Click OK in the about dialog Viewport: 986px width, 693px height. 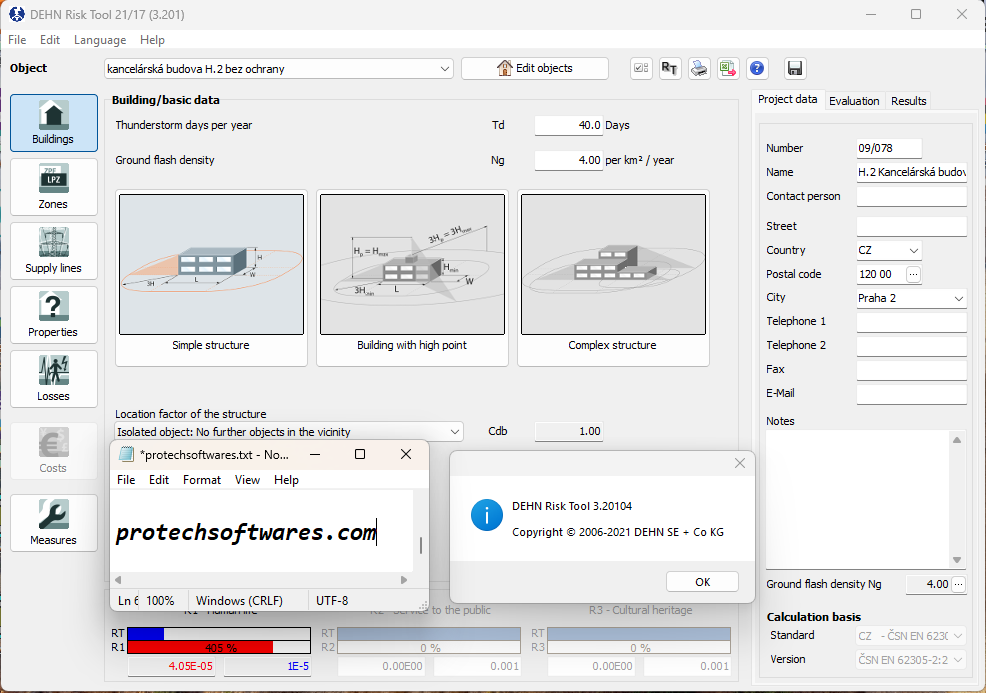pos(702,582)
